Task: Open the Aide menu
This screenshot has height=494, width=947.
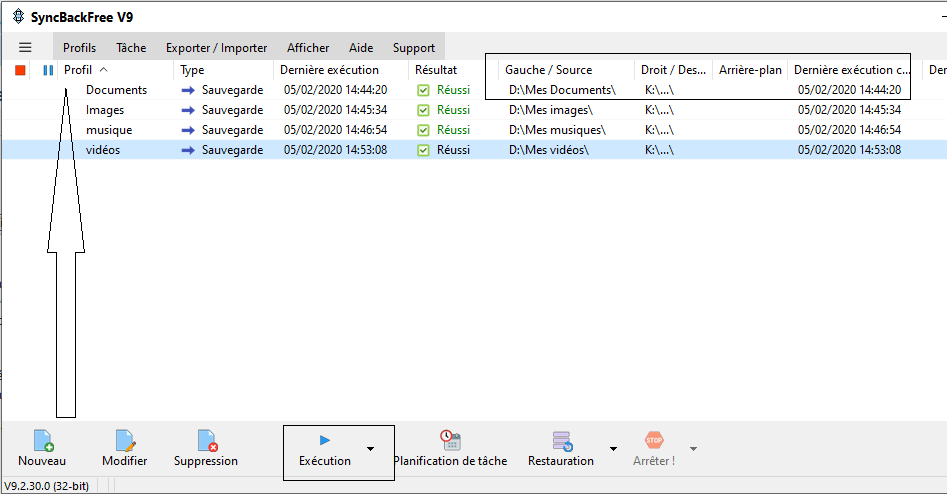Action: coord(361,48)
